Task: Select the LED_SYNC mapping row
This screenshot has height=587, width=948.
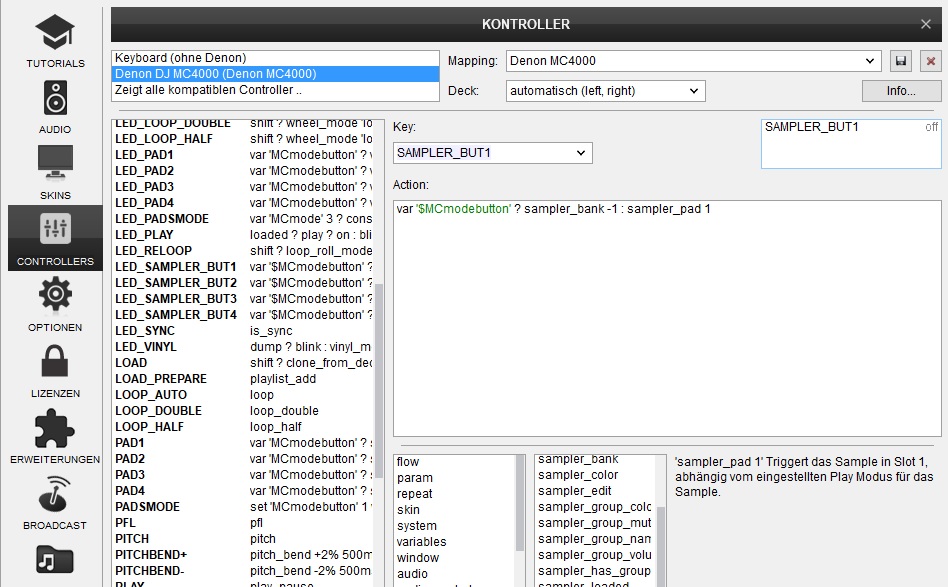Action: (x=244, y=331)
